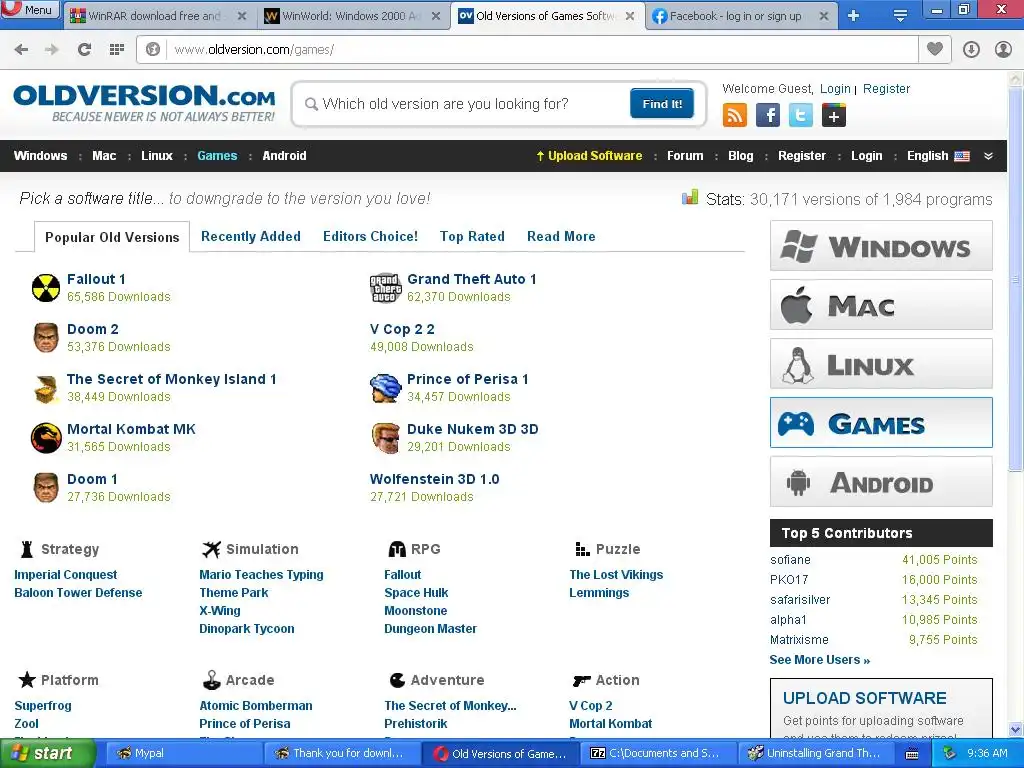Open the speed dial grid icon
Screen dimensions: 1024x768
point(117,50)
